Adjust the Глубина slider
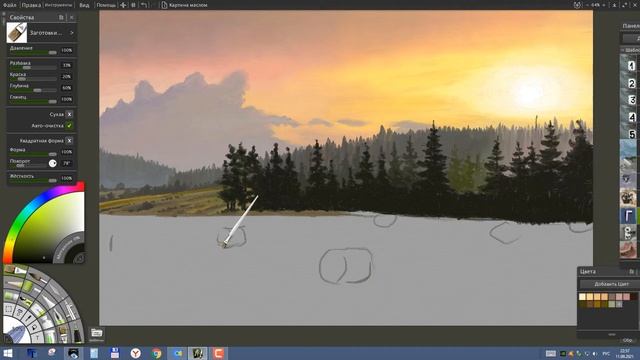The image size is (640, 360). pyautogui.click(x=33, y=90)
